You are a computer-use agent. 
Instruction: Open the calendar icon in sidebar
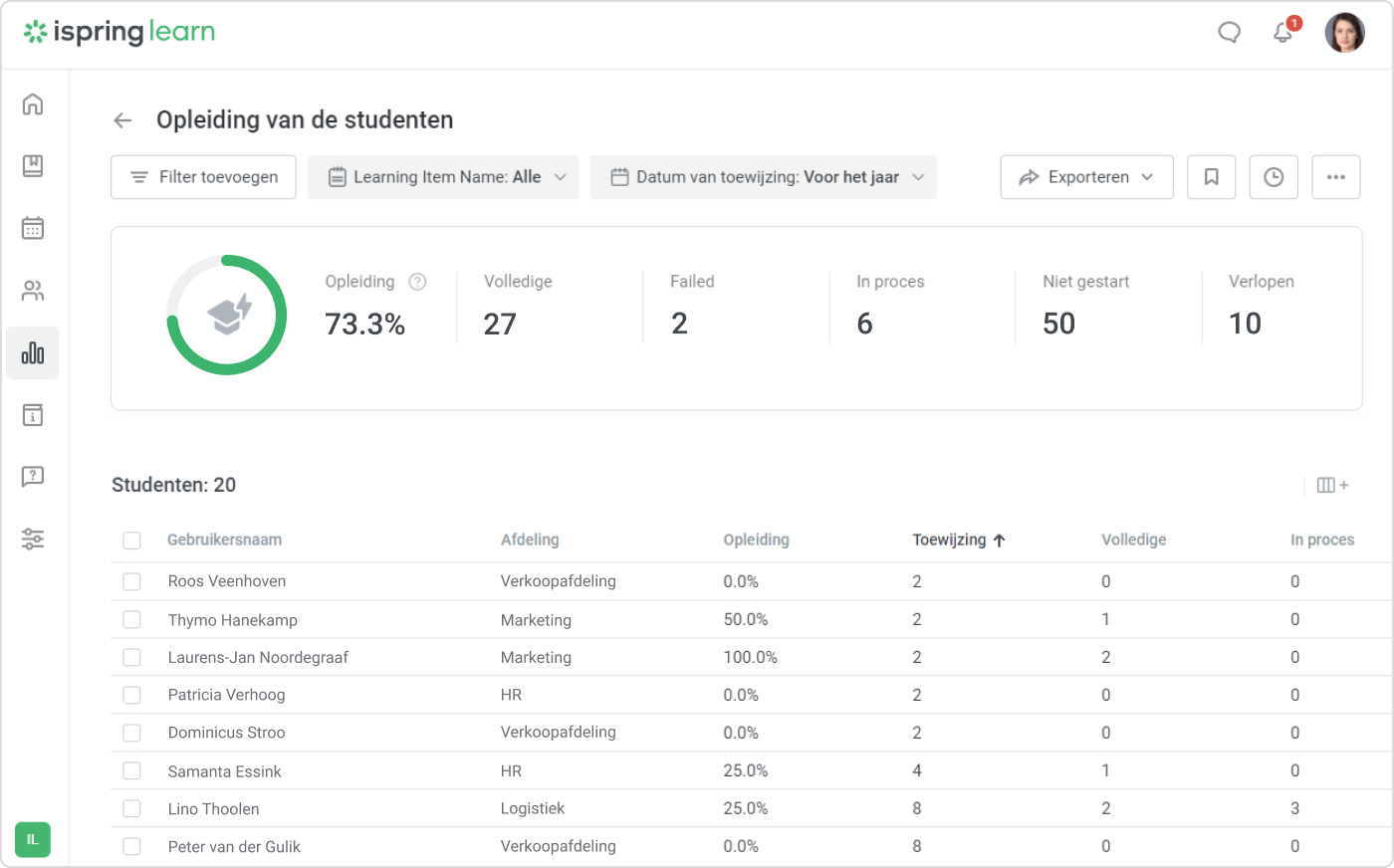pyautogui.click(x=33, y=228)
